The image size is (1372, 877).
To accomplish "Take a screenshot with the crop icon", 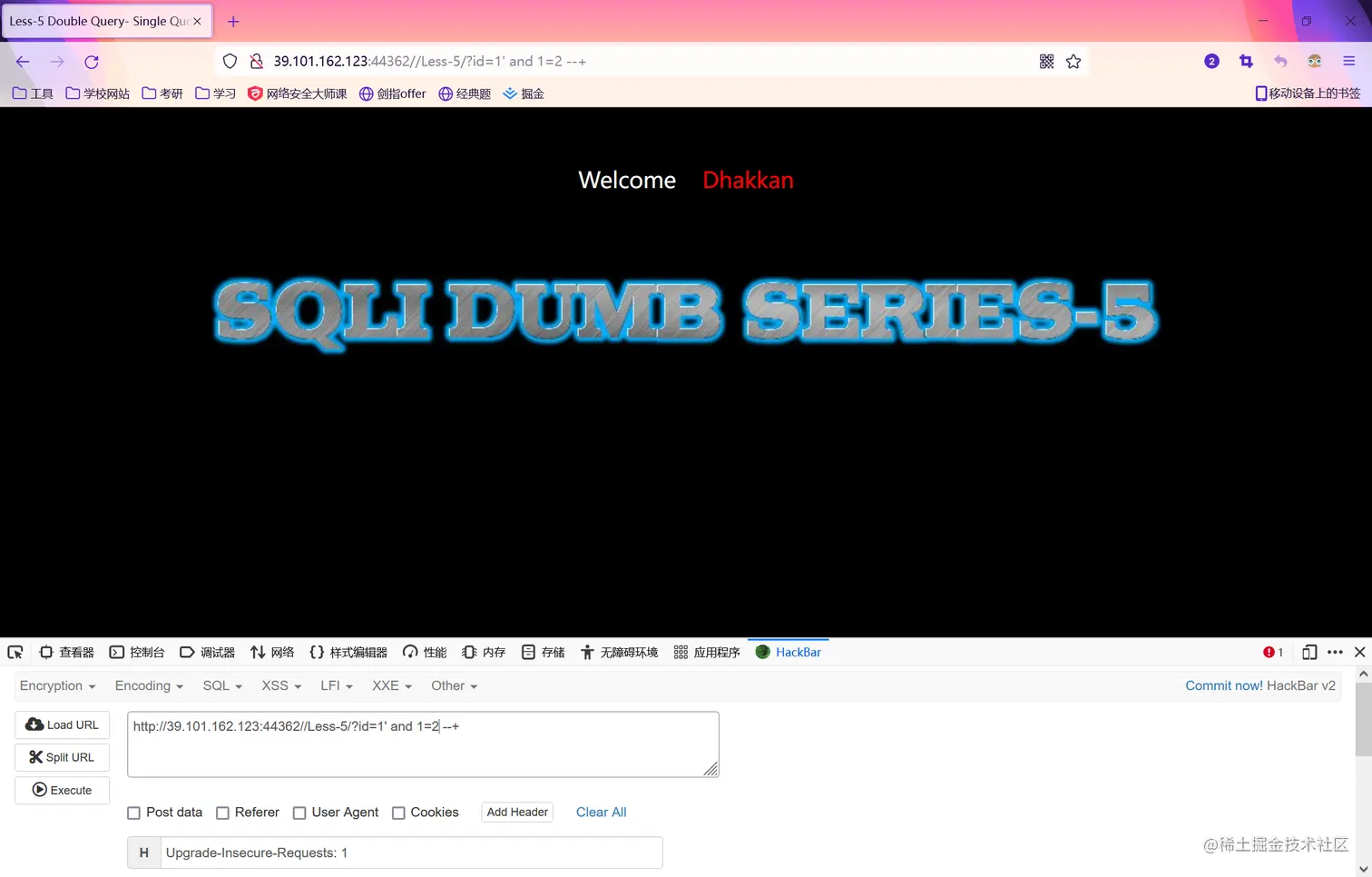I will (x=1246, y=62).
